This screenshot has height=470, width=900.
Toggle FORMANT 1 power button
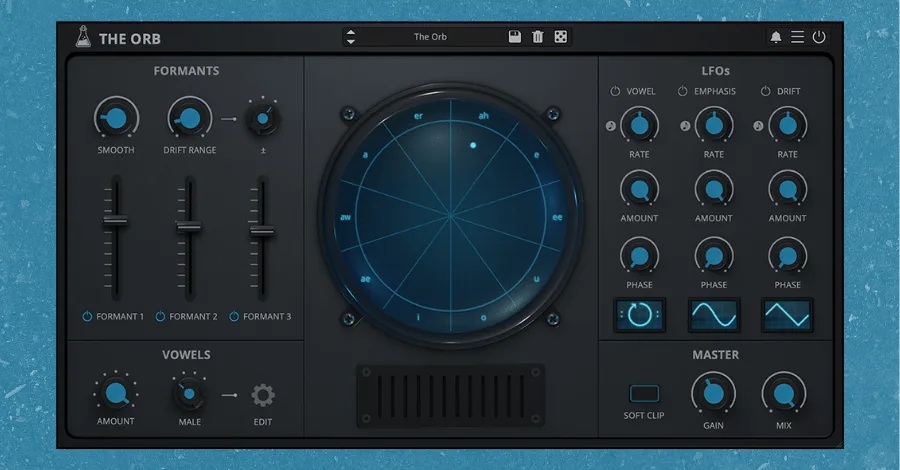87,316
